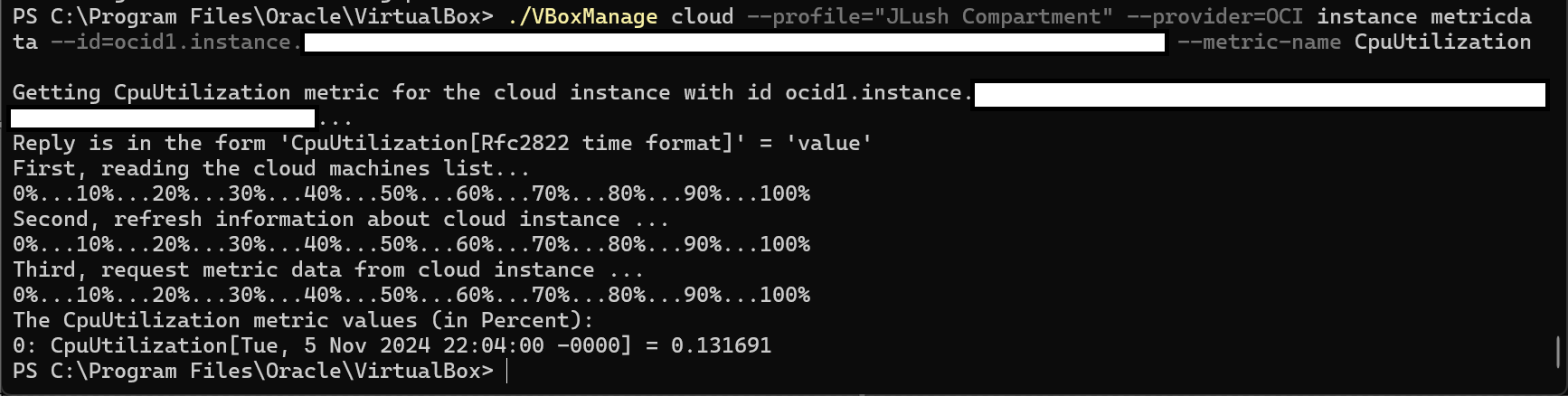Screen dimensions: 1568x396
Task: Click the "Reply is in the form" line
Action: (441, 143)
